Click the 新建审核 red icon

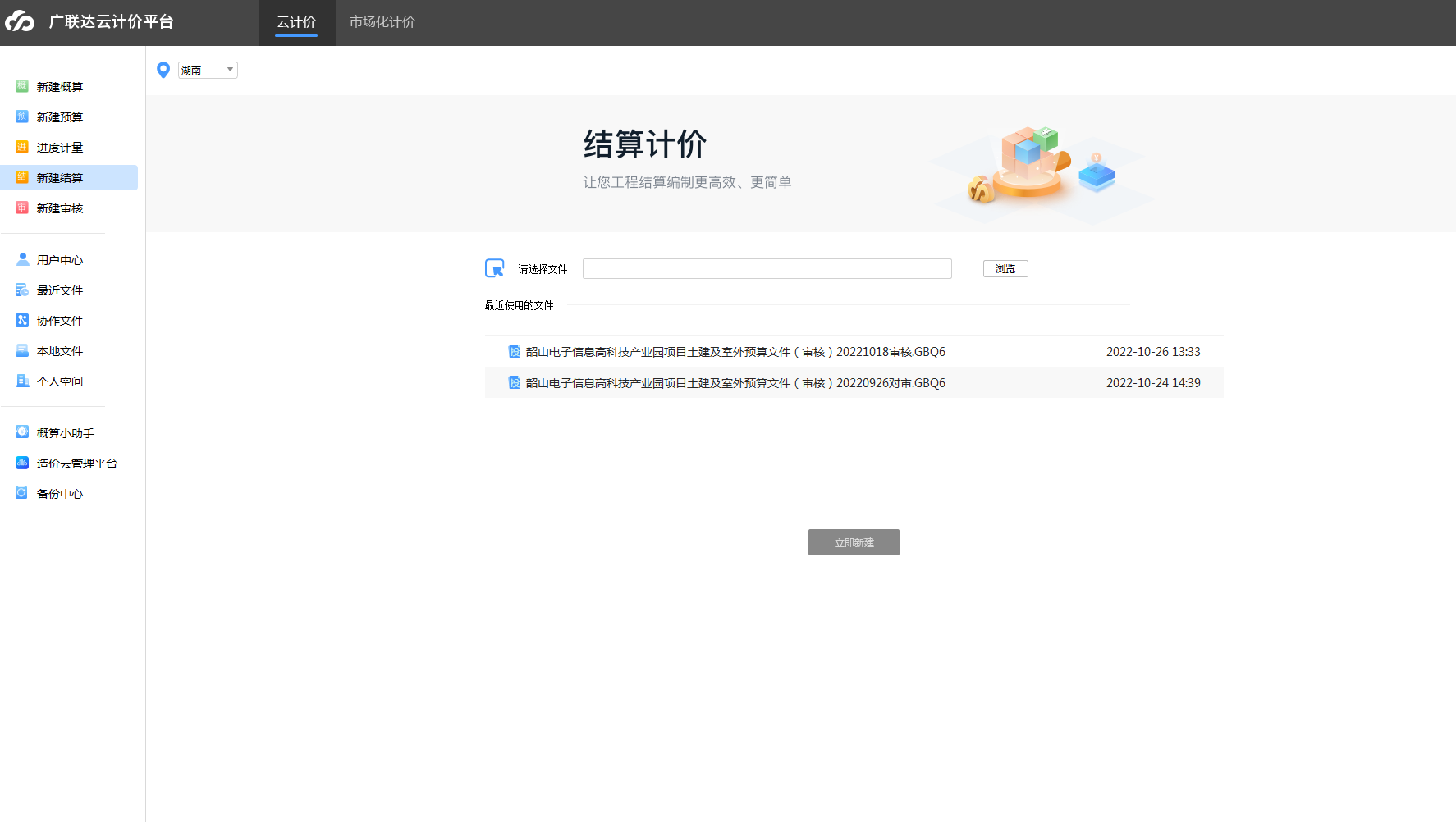pyautogui.click(x=22, y=208)
